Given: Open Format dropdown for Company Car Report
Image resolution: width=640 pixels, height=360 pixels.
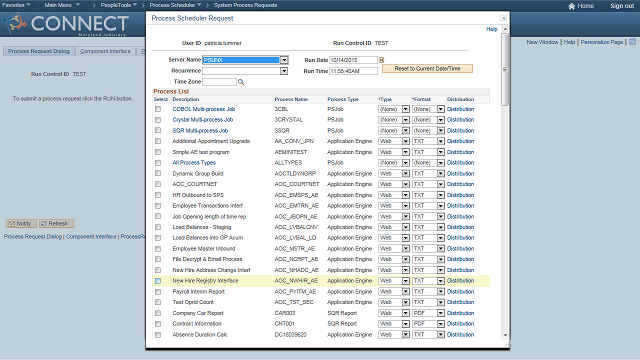Looking at the screenshot, I should tap(440, 313).
